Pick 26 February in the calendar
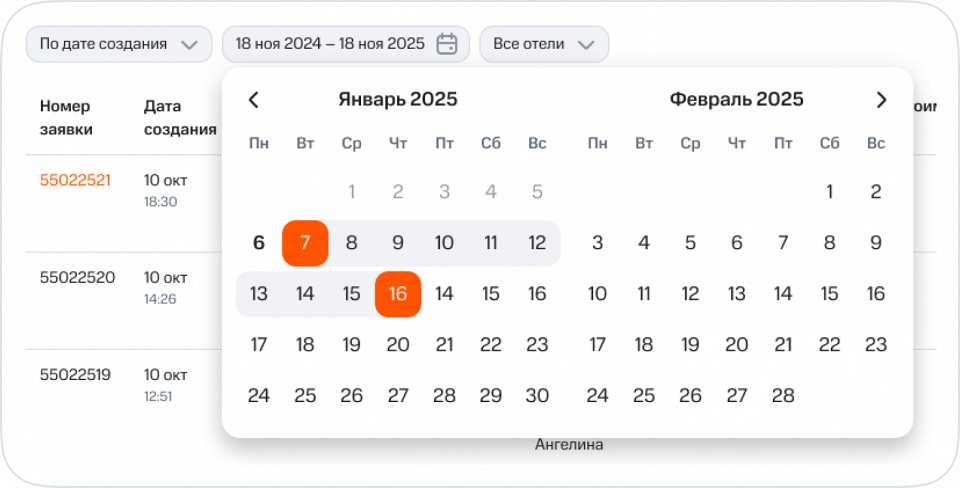This screenshot has width=960, height=488. point(690,396)
